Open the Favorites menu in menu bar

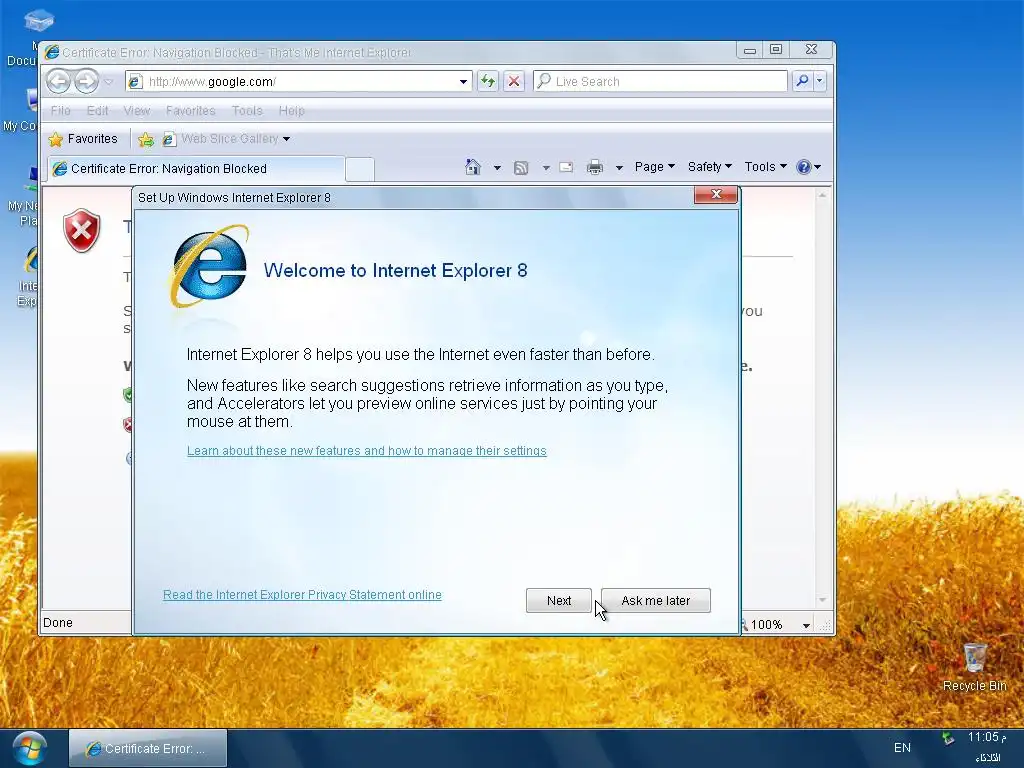point(190,110)
